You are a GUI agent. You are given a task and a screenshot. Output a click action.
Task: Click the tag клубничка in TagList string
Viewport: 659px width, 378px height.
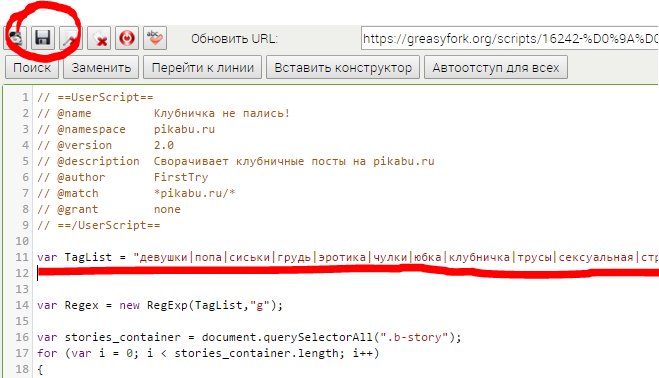pos(479,257)
